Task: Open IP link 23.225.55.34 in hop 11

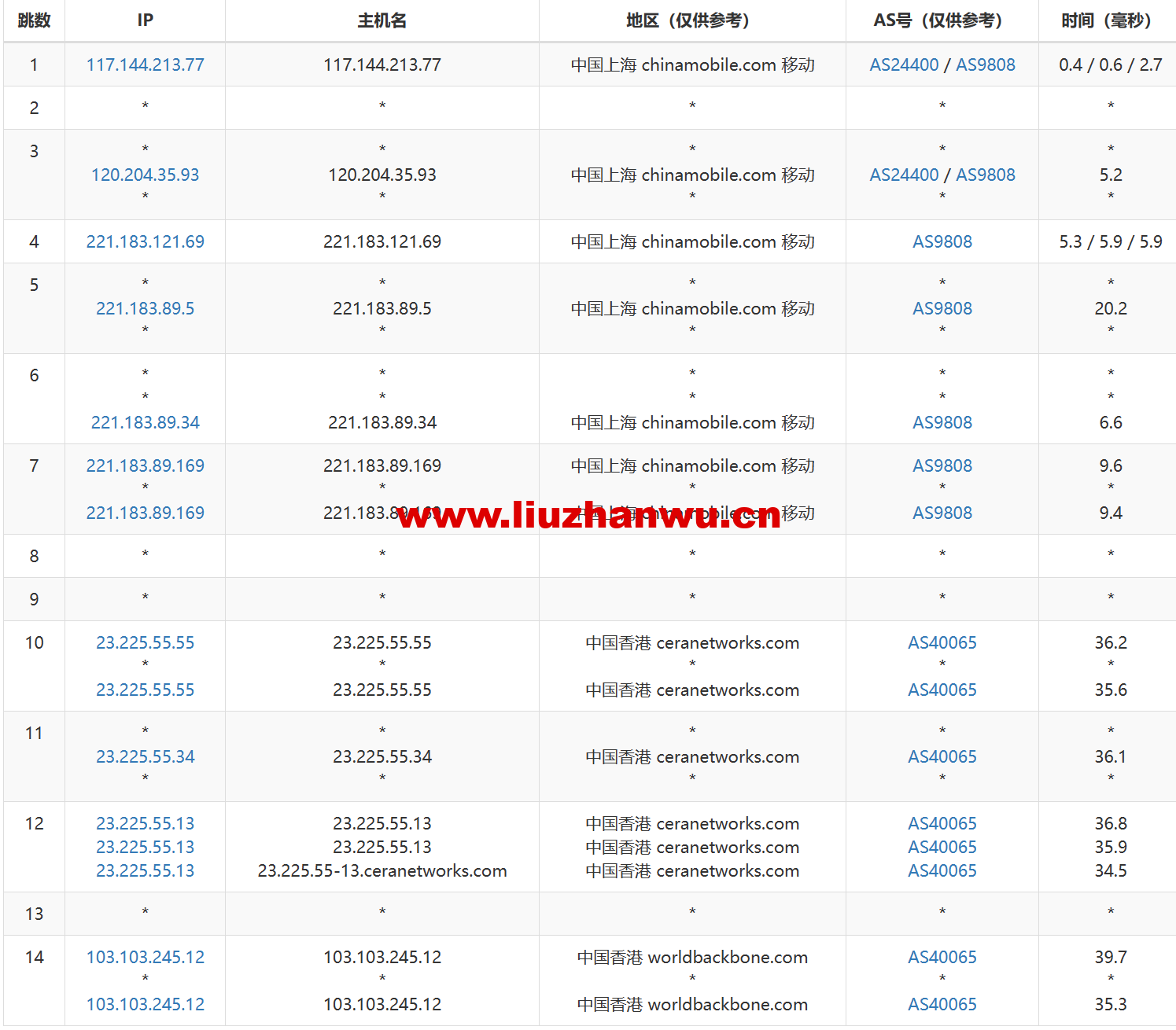Action: click(145, 756)
